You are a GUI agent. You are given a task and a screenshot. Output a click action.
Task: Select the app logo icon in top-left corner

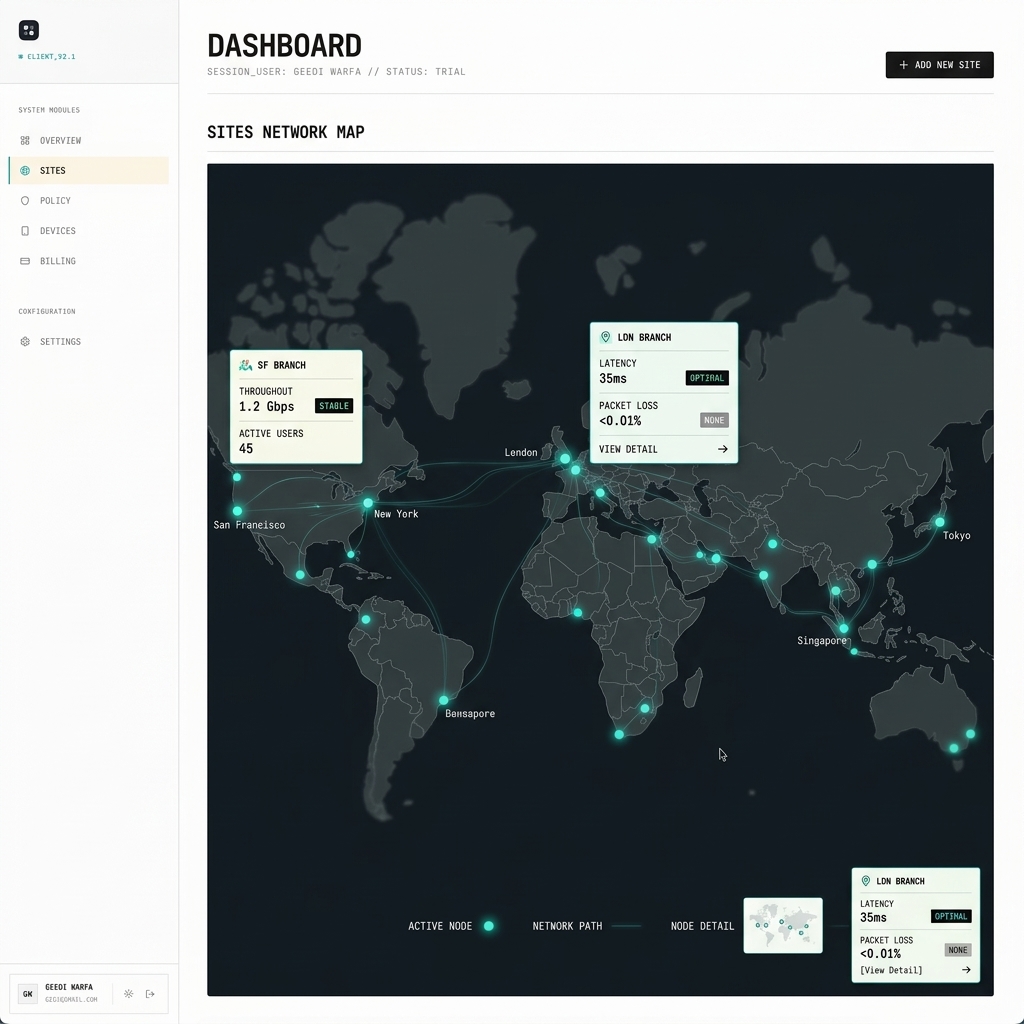[28, 29]
